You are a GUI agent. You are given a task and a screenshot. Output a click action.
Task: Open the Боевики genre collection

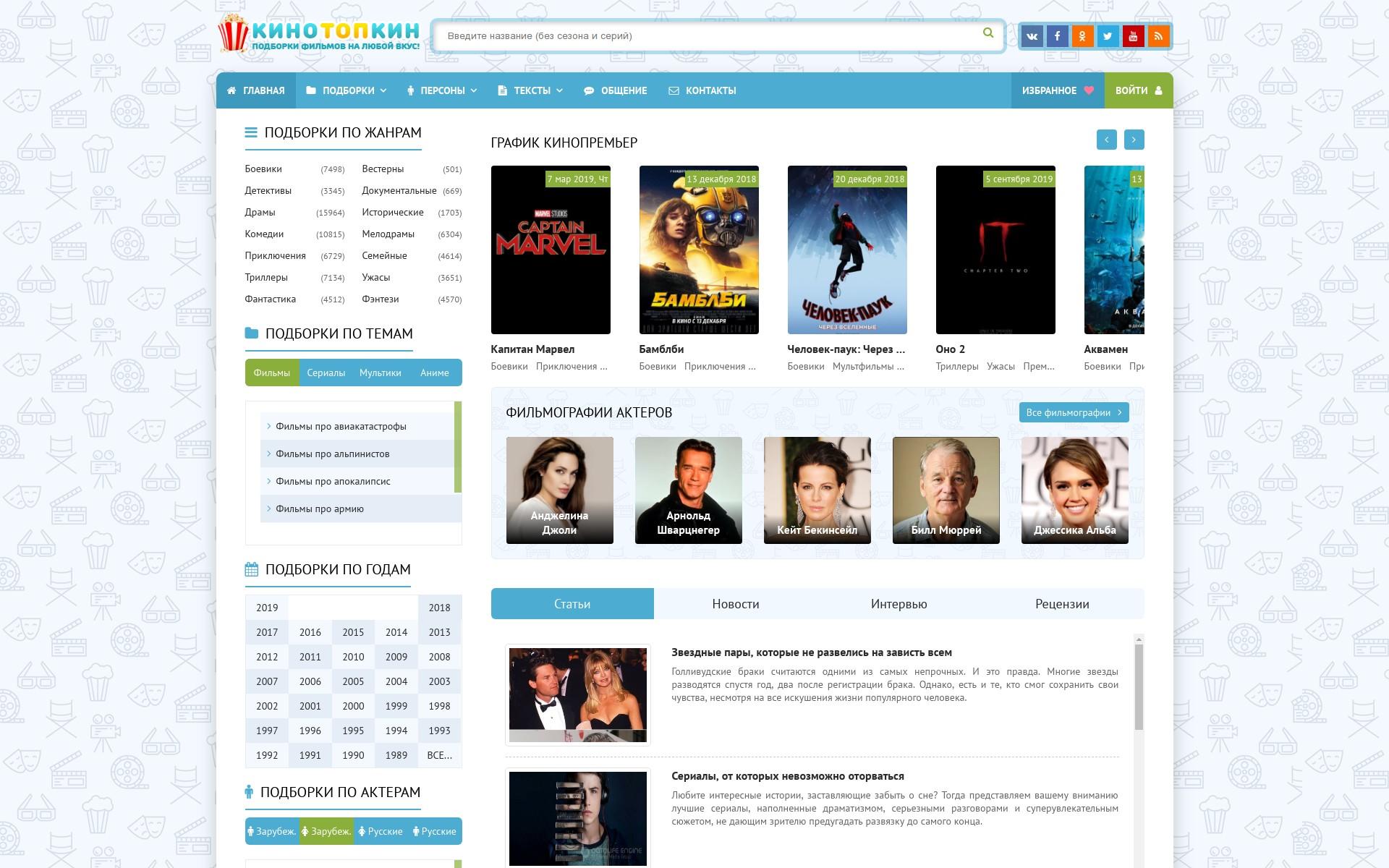pos(263,169)
